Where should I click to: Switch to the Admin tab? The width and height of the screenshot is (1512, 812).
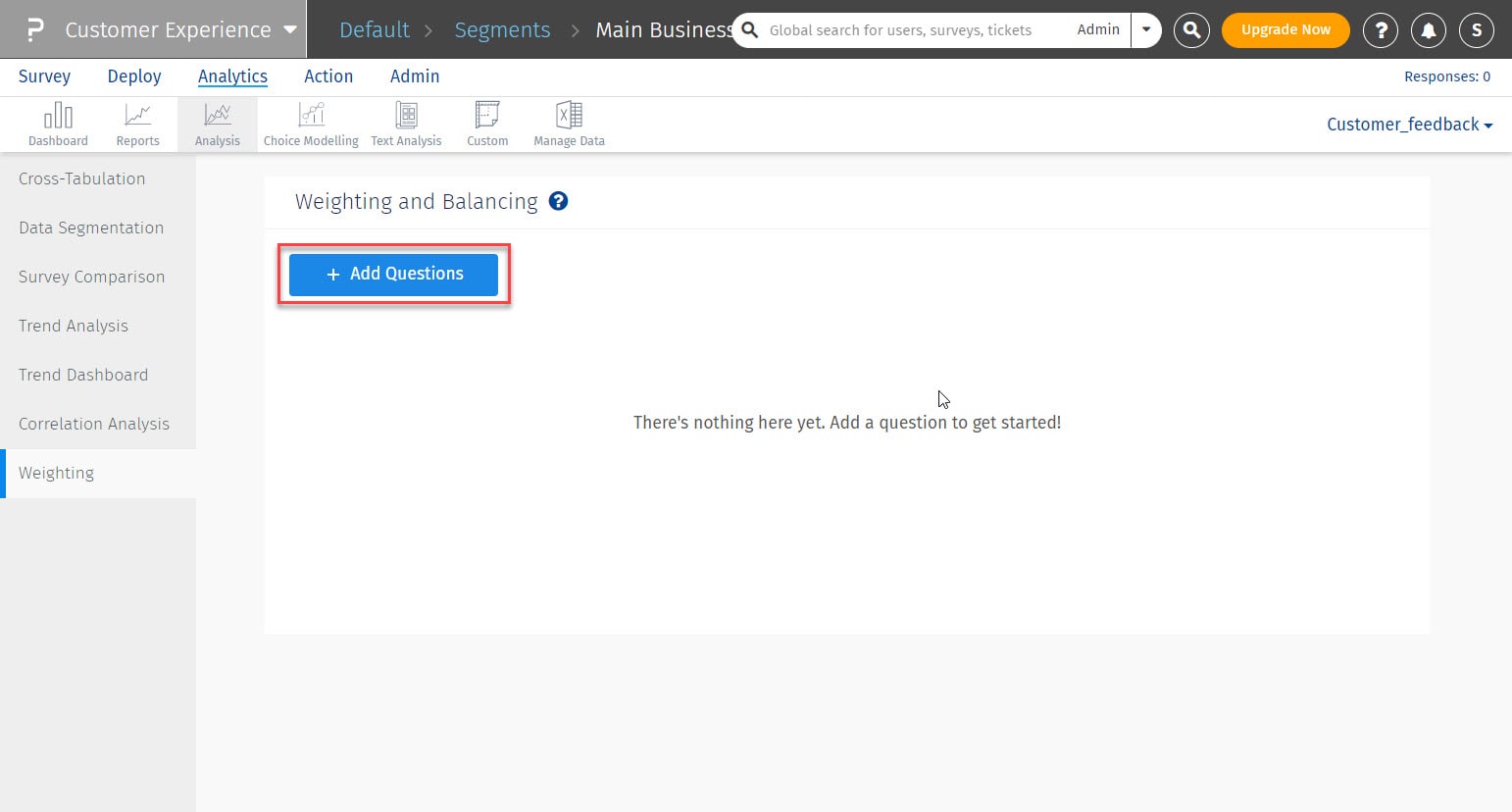[415, 76]
